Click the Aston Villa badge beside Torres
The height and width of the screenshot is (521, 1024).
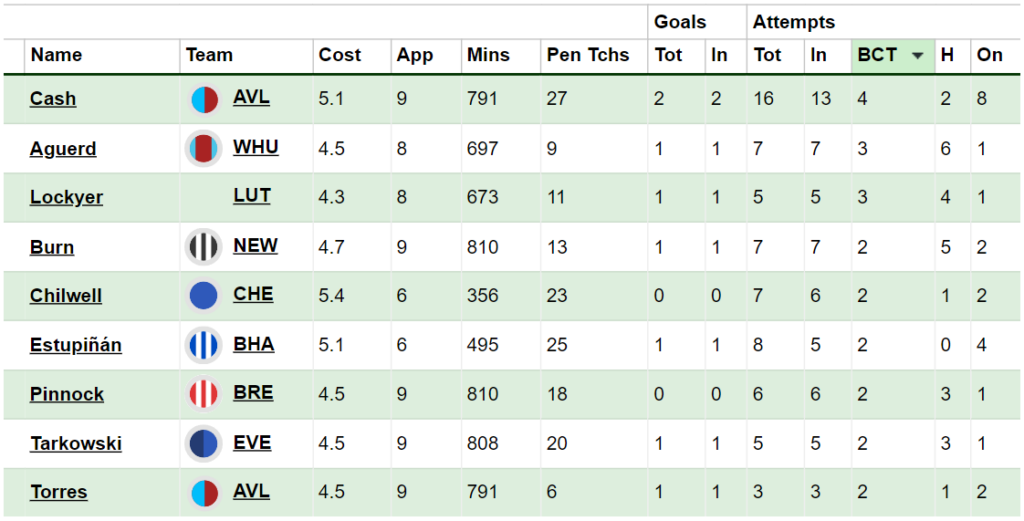tap(204, 493)
